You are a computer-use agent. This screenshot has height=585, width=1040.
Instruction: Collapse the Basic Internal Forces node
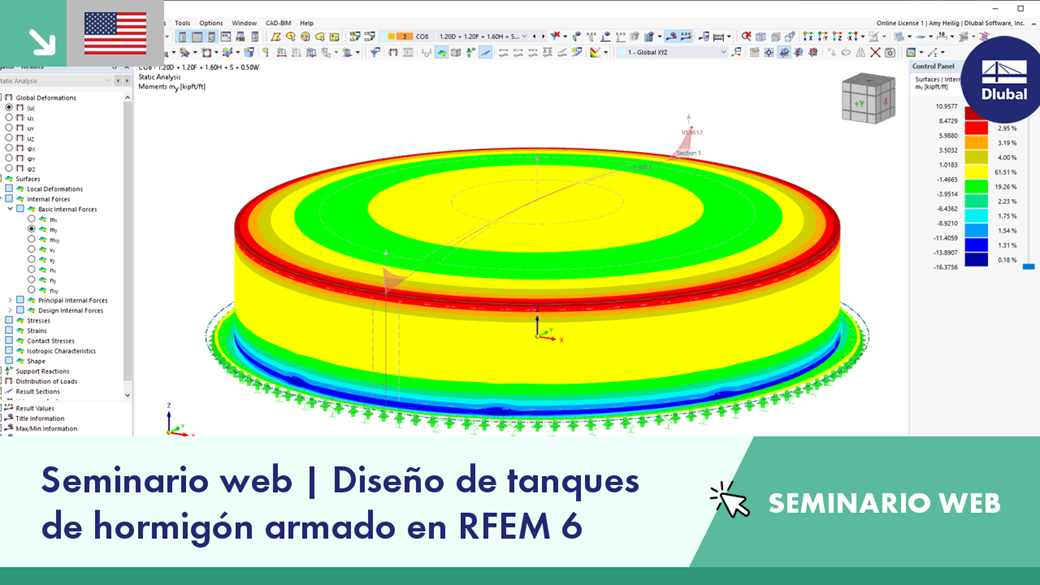(10, 209)
